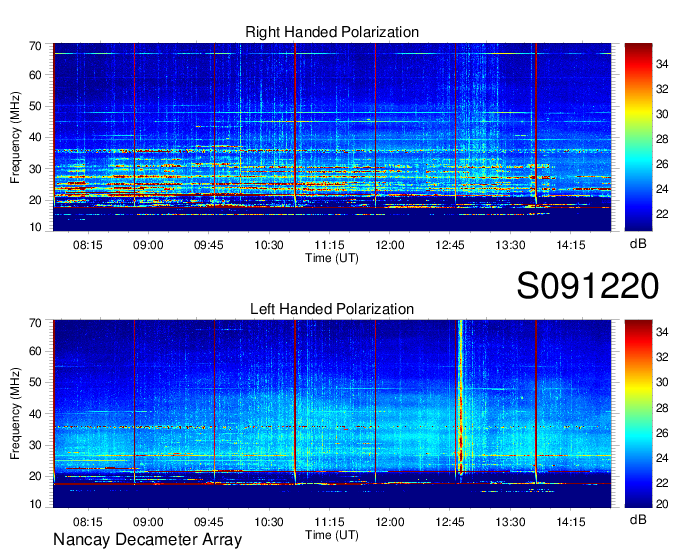680x552 pixels.
Task: Click the 09:00 time tick on Right Handed plot
Action: pos(148,245)
